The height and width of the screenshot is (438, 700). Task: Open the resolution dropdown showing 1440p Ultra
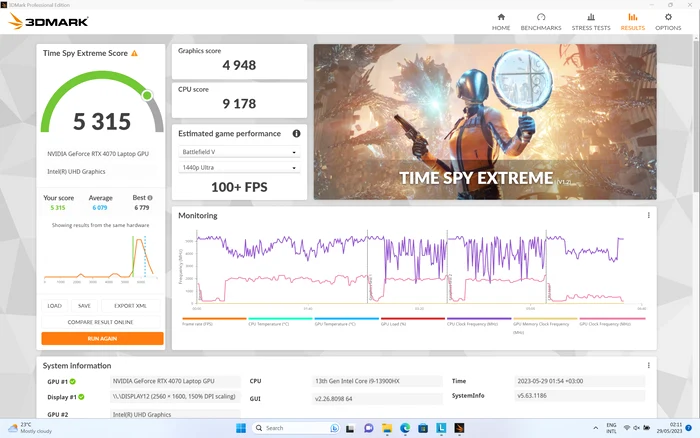pos(239,167)
